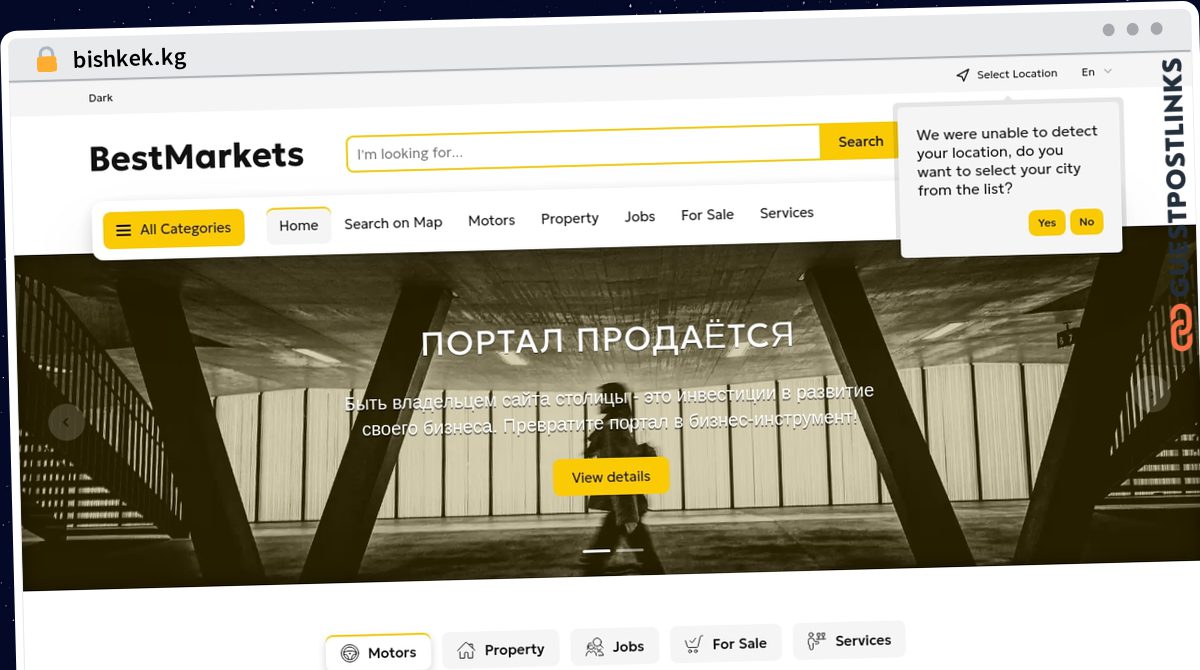Viewport: 1200px width, 670px height.
Task: Click the ПОРТАЛ ПРОДАЁТСЯ banner heading
Action: coord(607,338)
